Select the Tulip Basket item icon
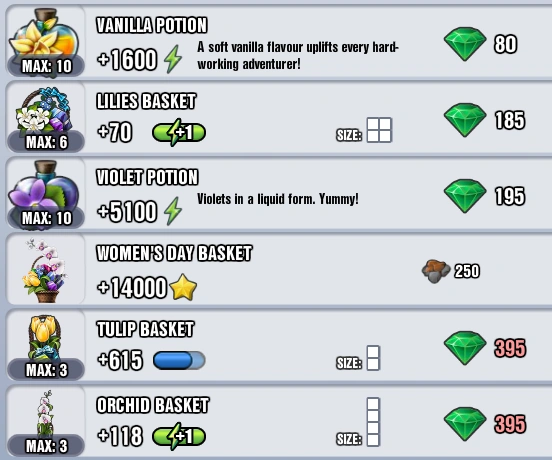The height and width of the screenshot is (460, 552). [44, 337]
